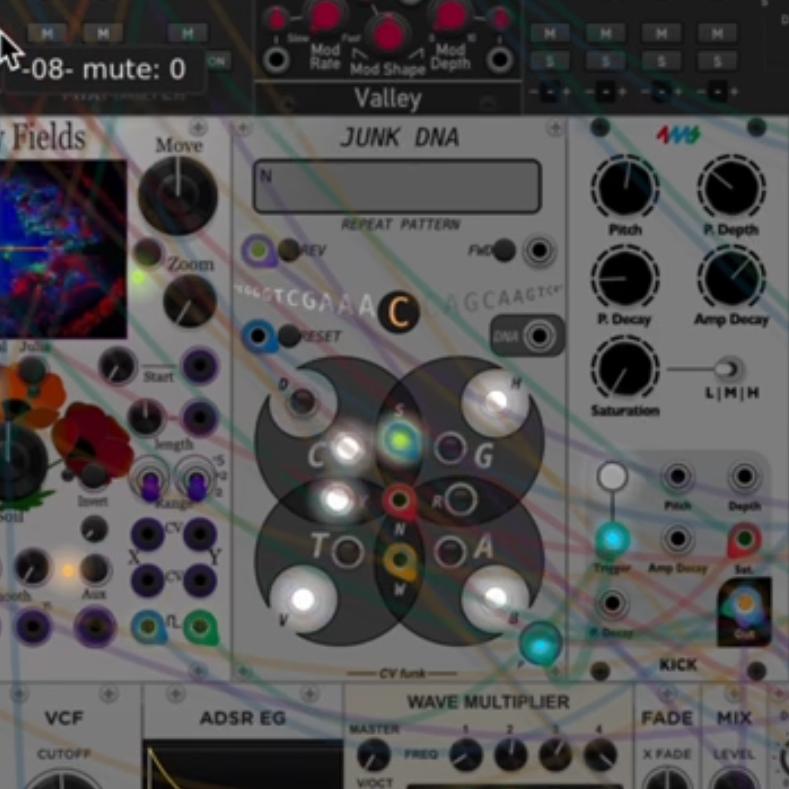Click the Saturation knob on Kick module

click(624, 368)
